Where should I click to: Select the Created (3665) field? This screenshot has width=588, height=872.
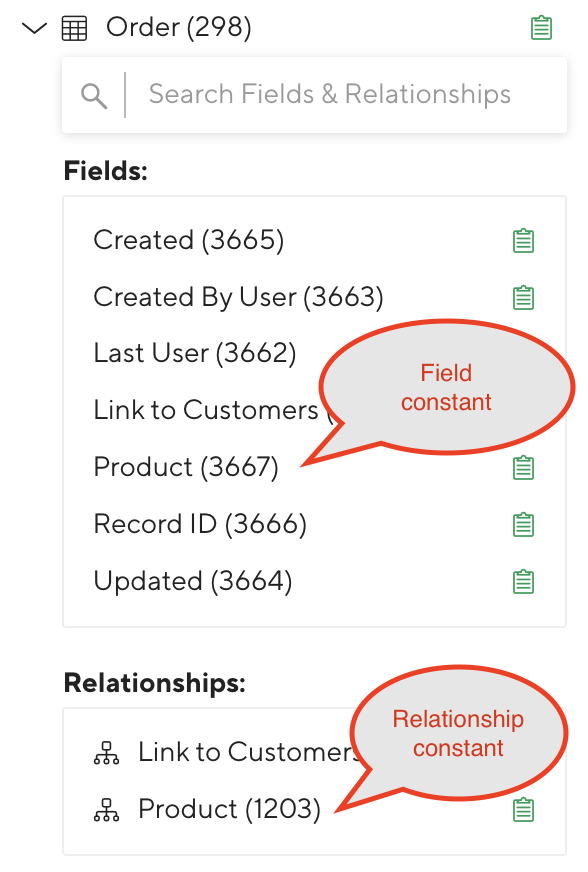click(189, 240)
